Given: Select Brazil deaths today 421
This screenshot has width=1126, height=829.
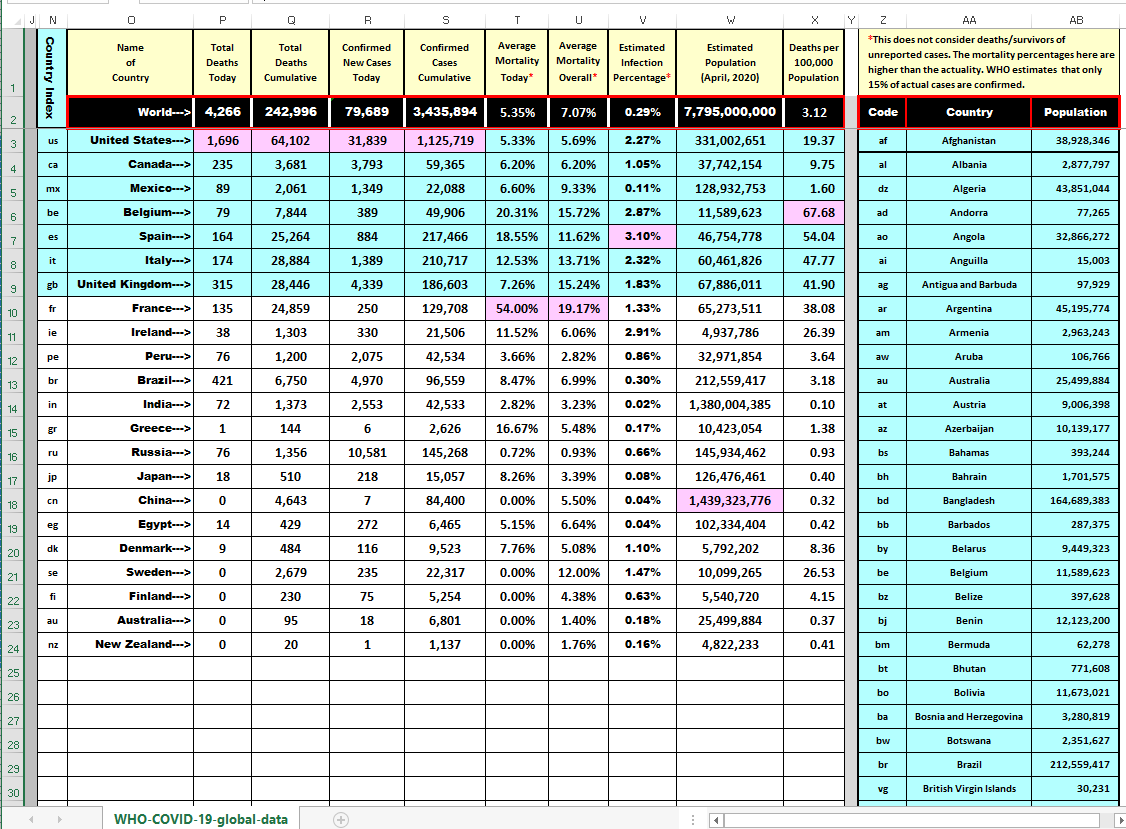Looking at the screenshot, I should pos(223,381).
